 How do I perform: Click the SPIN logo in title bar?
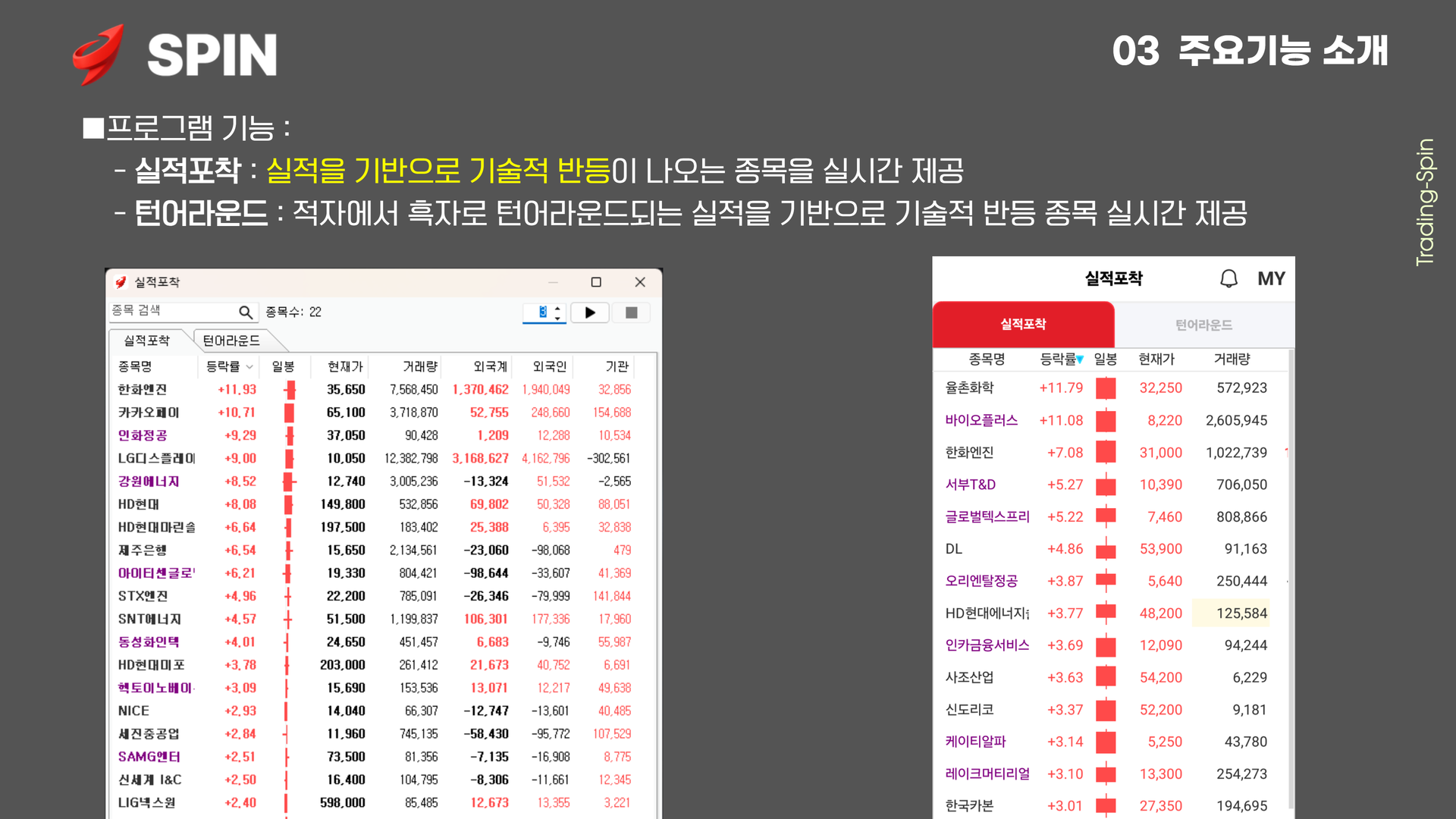coord(121,282)
